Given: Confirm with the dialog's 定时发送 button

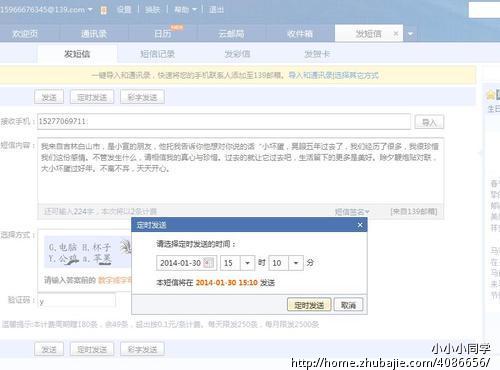Looking at the screenshot, I should tap(309, 305).
